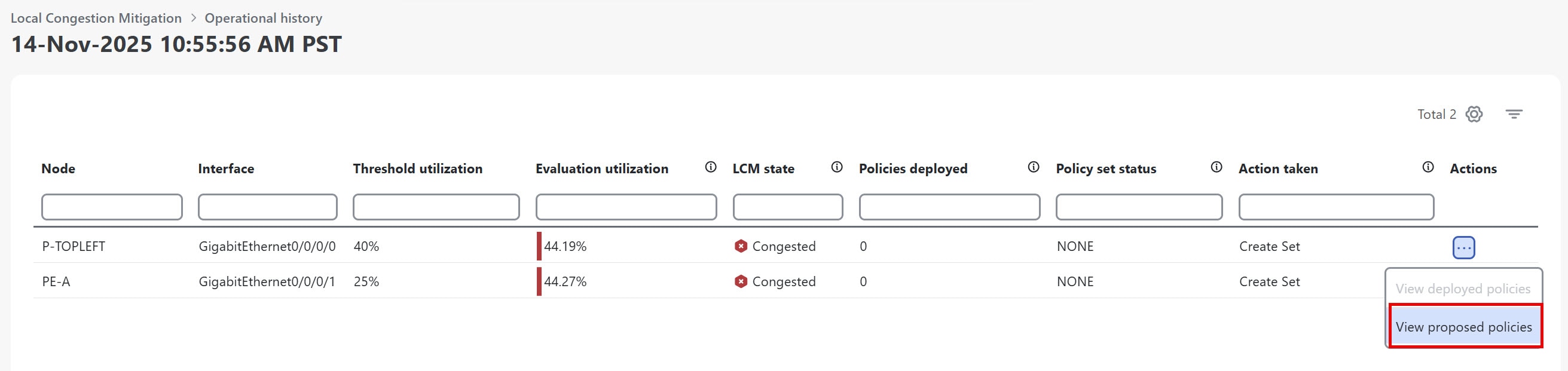The height and width of the screenshot is (371, 1568).
Task: Click the Operational history breadcrumb
Action: 263,18
